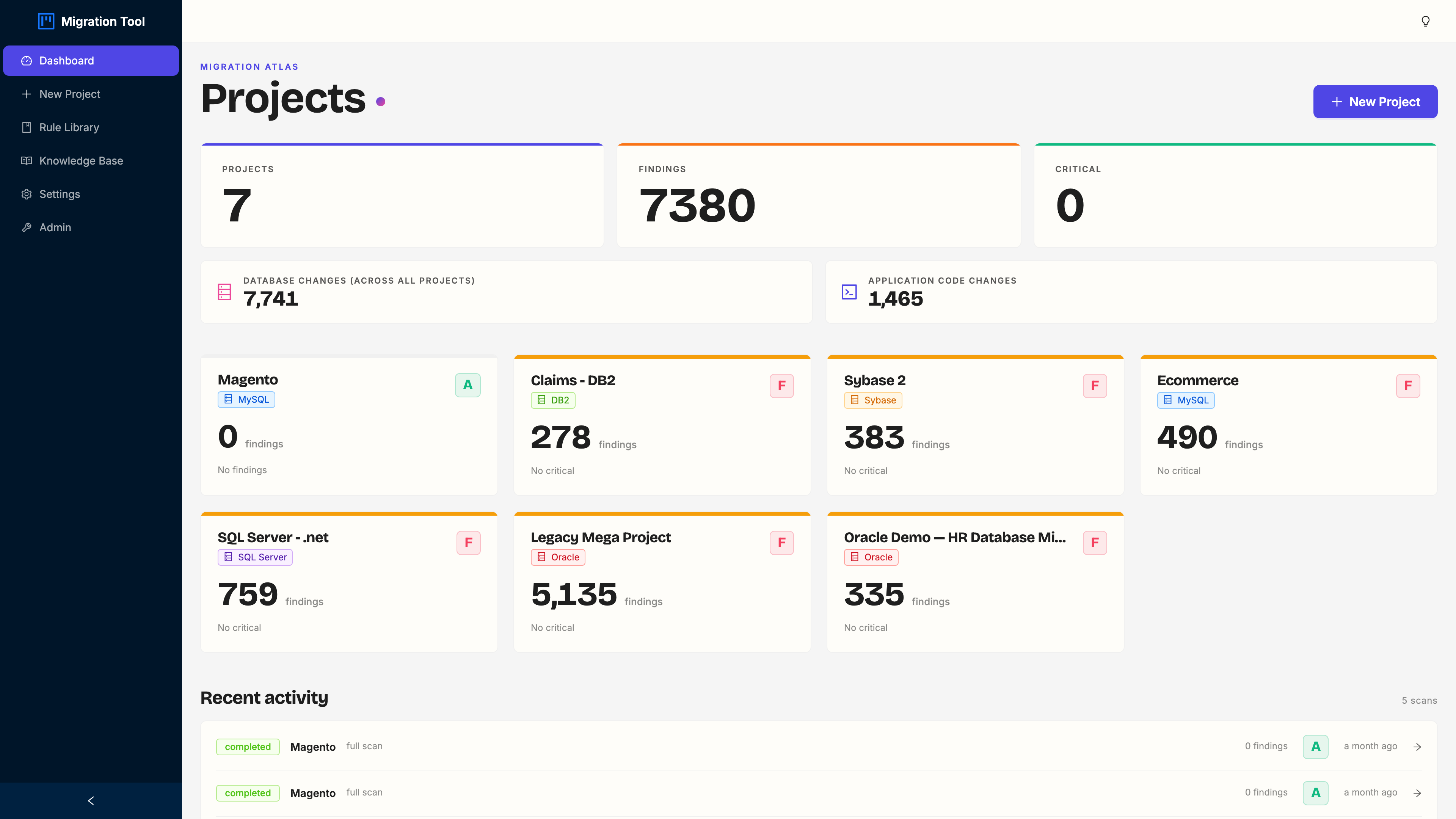Screen dimensions: 1456x819
Task: Open the SQL Server - .net project
Action: [x=349, y=582]
